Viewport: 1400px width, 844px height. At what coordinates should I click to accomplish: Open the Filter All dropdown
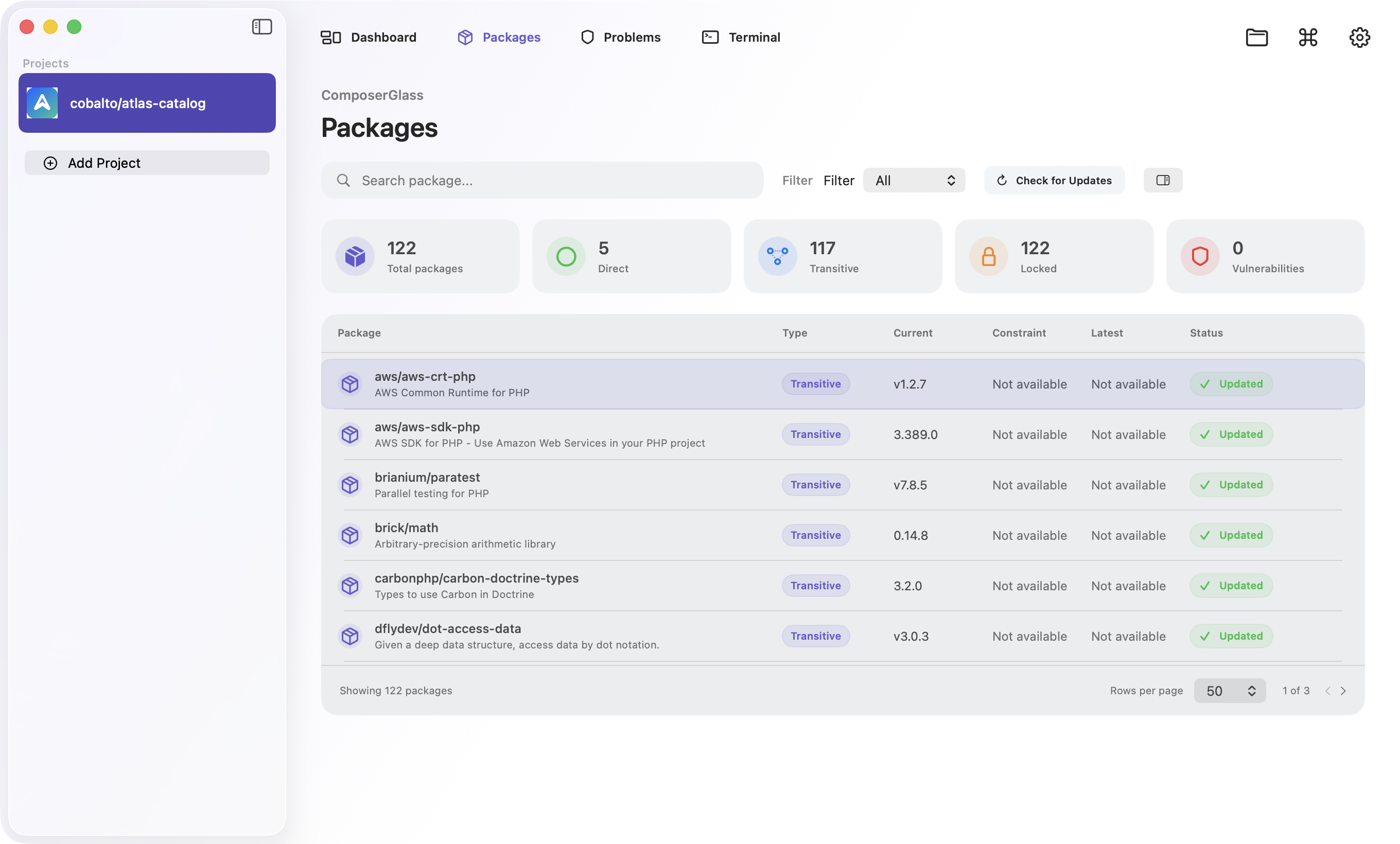(914, 181)
